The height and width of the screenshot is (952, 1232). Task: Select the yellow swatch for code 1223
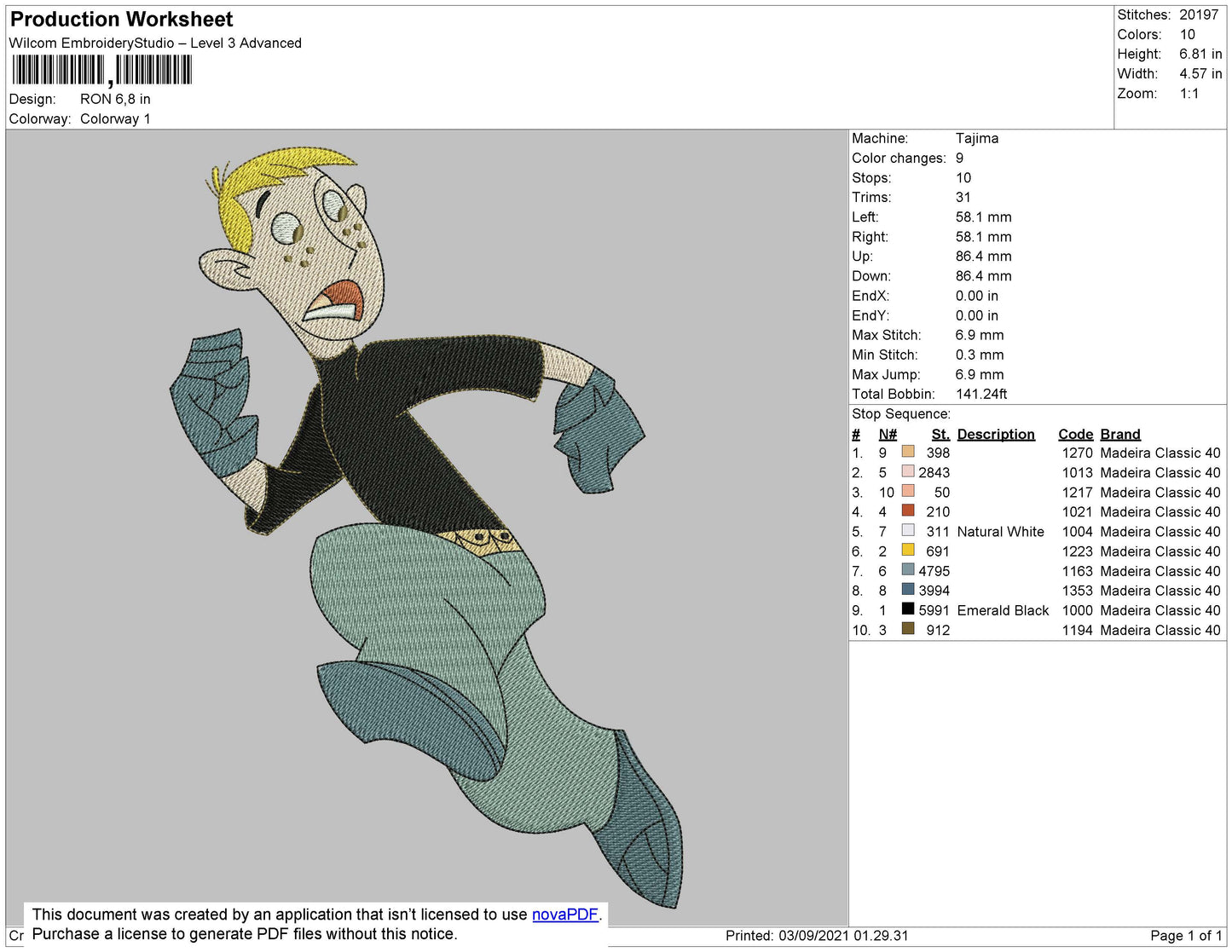tap(908, 550)
